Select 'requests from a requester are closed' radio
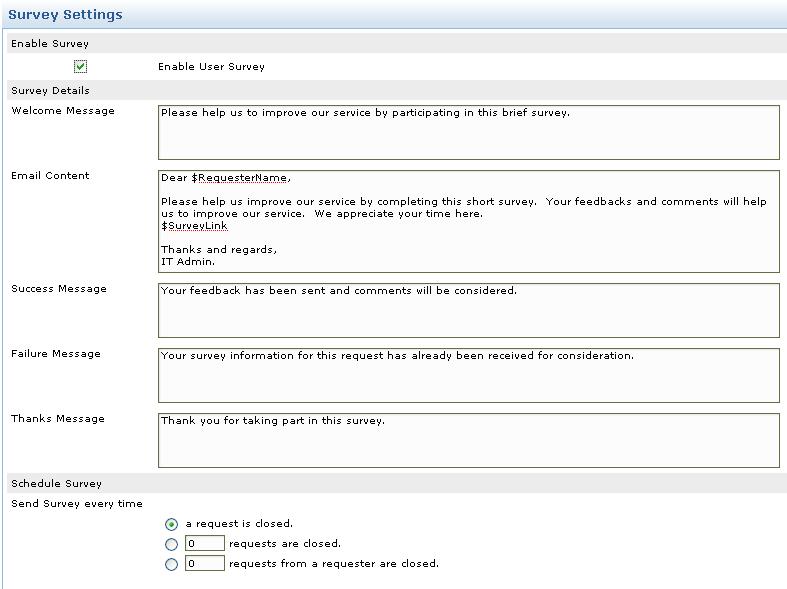Image resolution: width=787 pixels, height=589 pixels. (172, 564)
